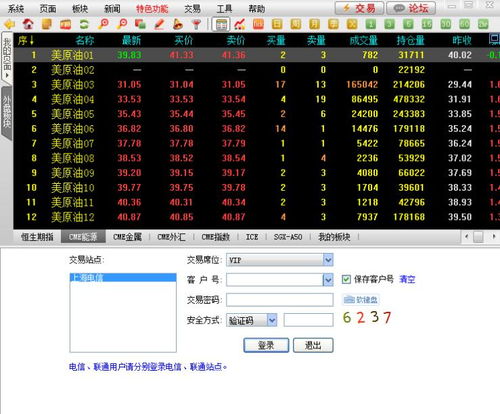Open the 工具 menu

pyautogui.click(x=224, y=9)
